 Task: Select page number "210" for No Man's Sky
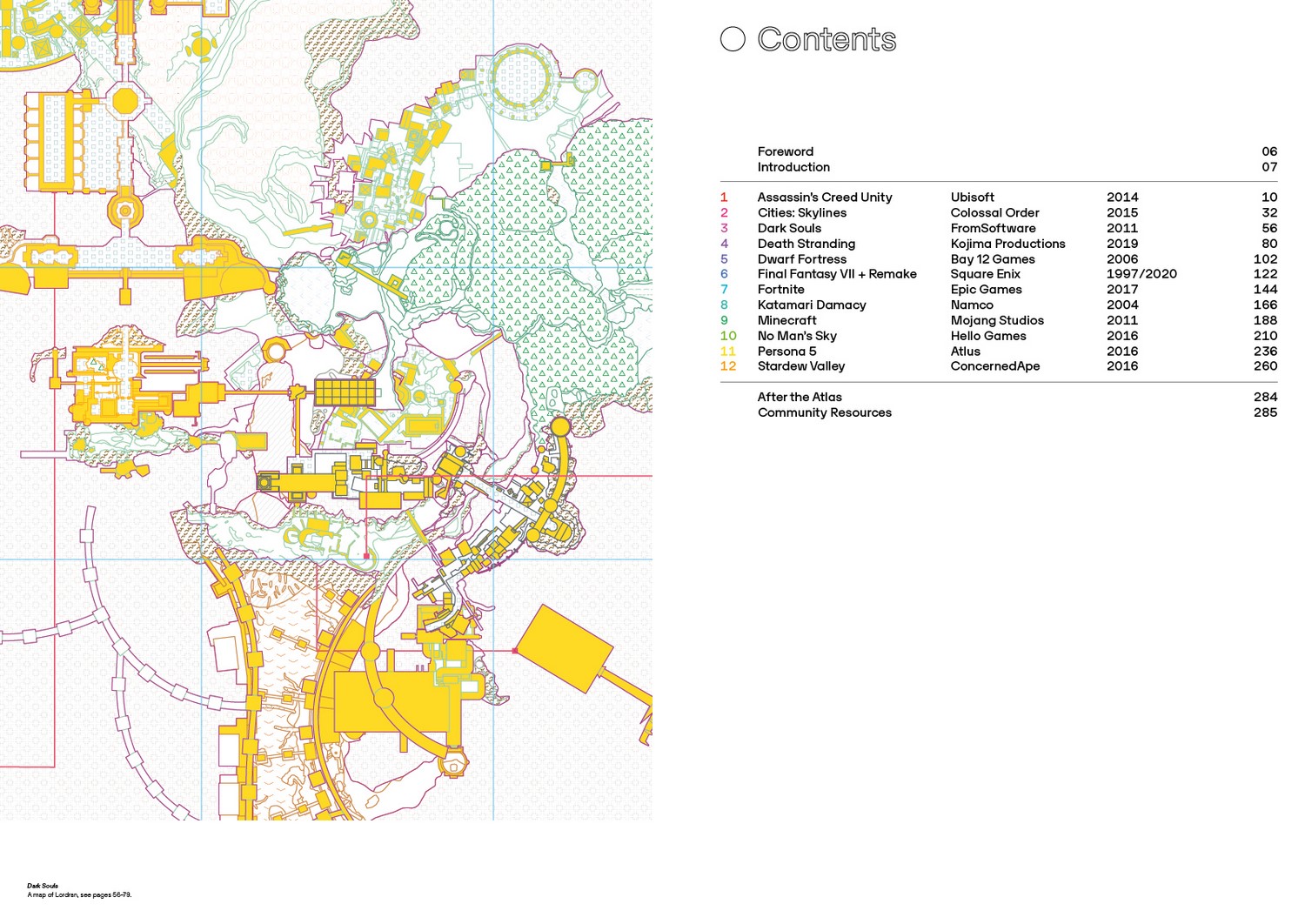[x=1266, y=336]
